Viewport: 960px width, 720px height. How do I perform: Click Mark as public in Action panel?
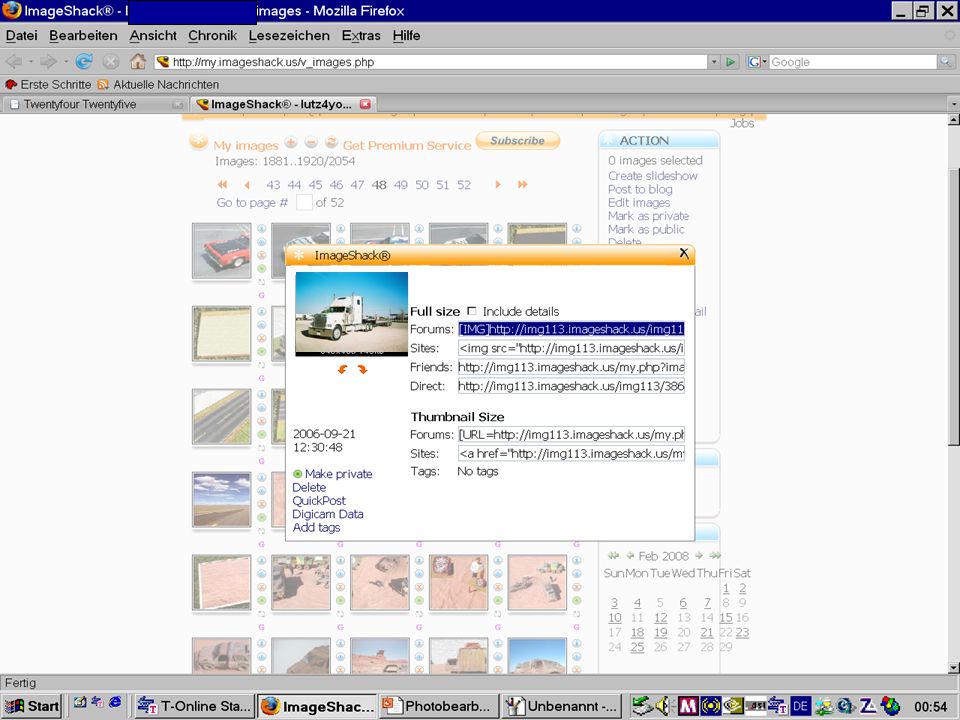[646, 230]
